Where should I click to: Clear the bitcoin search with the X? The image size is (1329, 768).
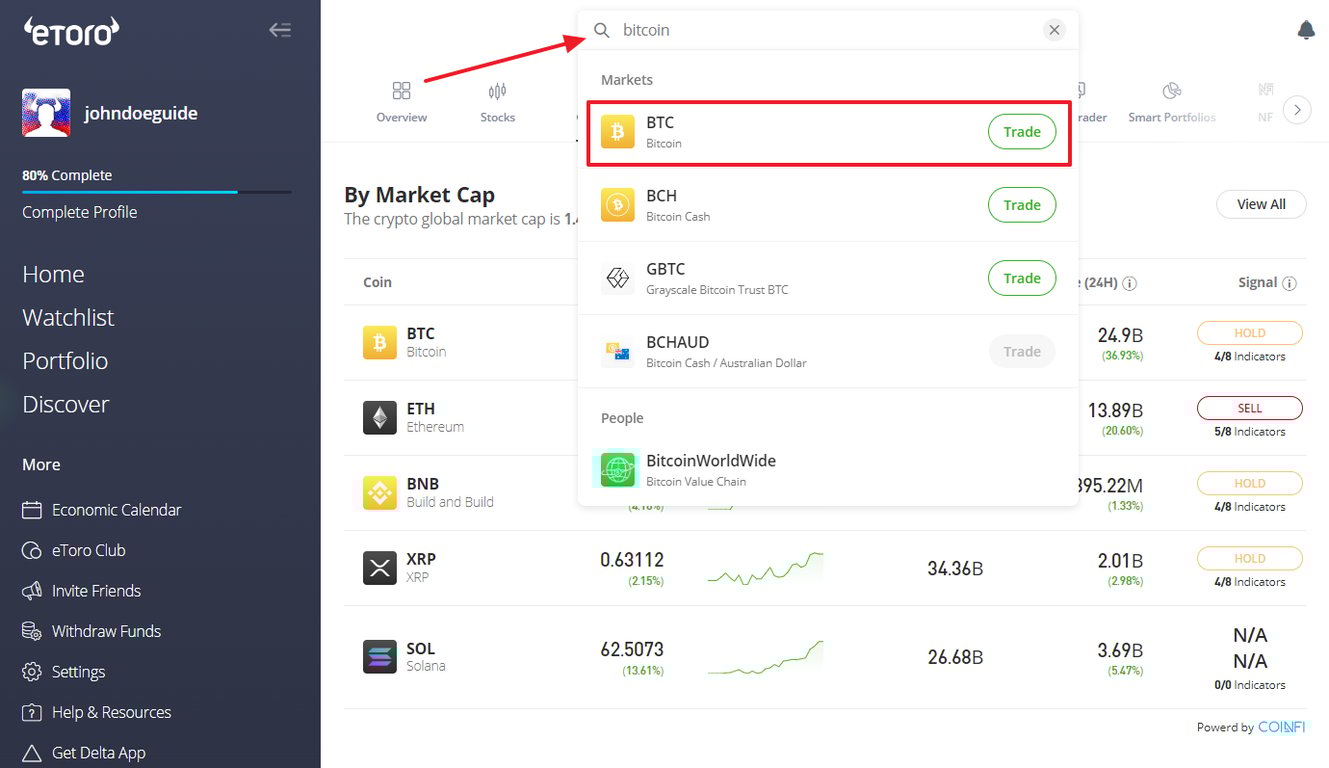1054,30
